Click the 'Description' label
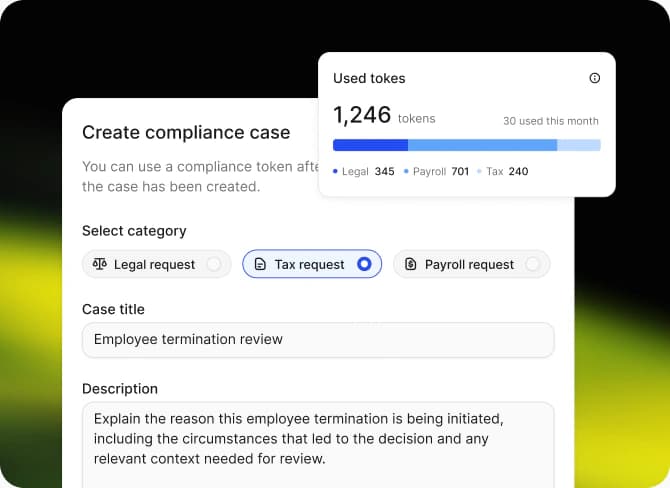The height and width of the screenshot is (488, 670). (x=120, y=388)
